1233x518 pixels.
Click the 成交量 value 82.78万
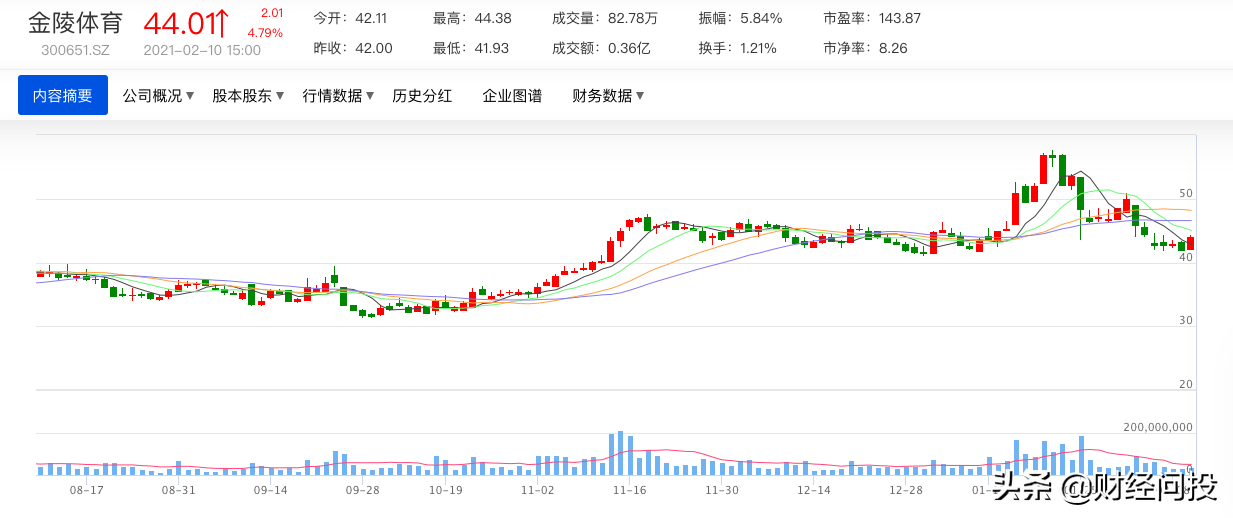coord(632,18)
